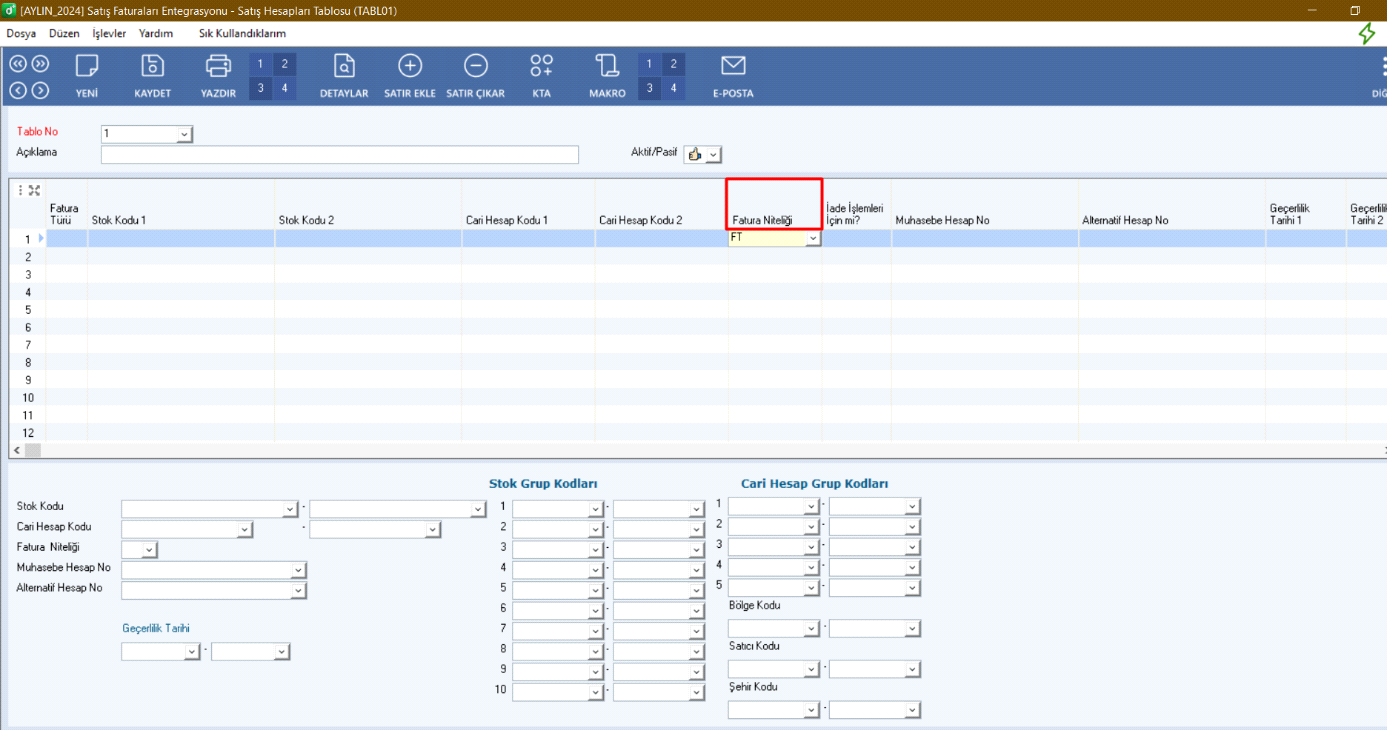This screenshot has width=1387, height=730.
Task: Open Fatura Niteliği dropdown in row 1
Action: coord(813,239)
